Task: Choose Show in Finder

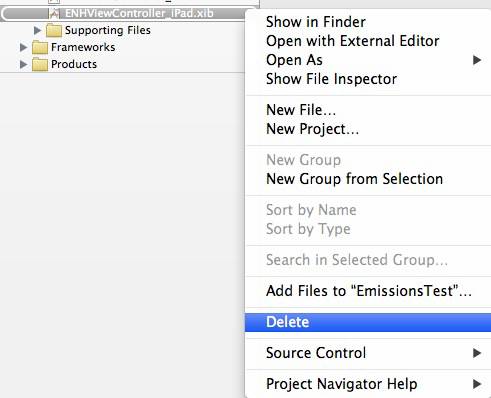Action: pyautogui.click(x=316, y=22)
